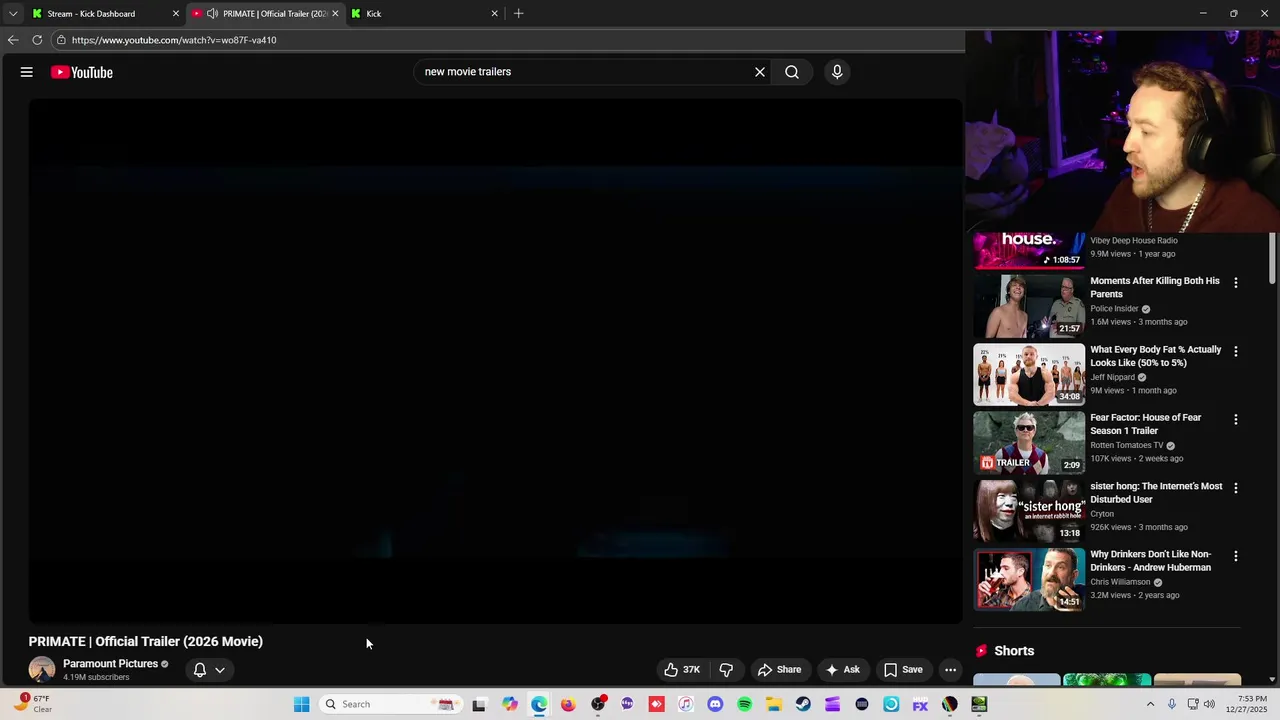Image resolution: width=1280 pixels, height=720 pixels.
Task: Click the Rotten Tomatoes TV channel name
Action: point(1127,445)
